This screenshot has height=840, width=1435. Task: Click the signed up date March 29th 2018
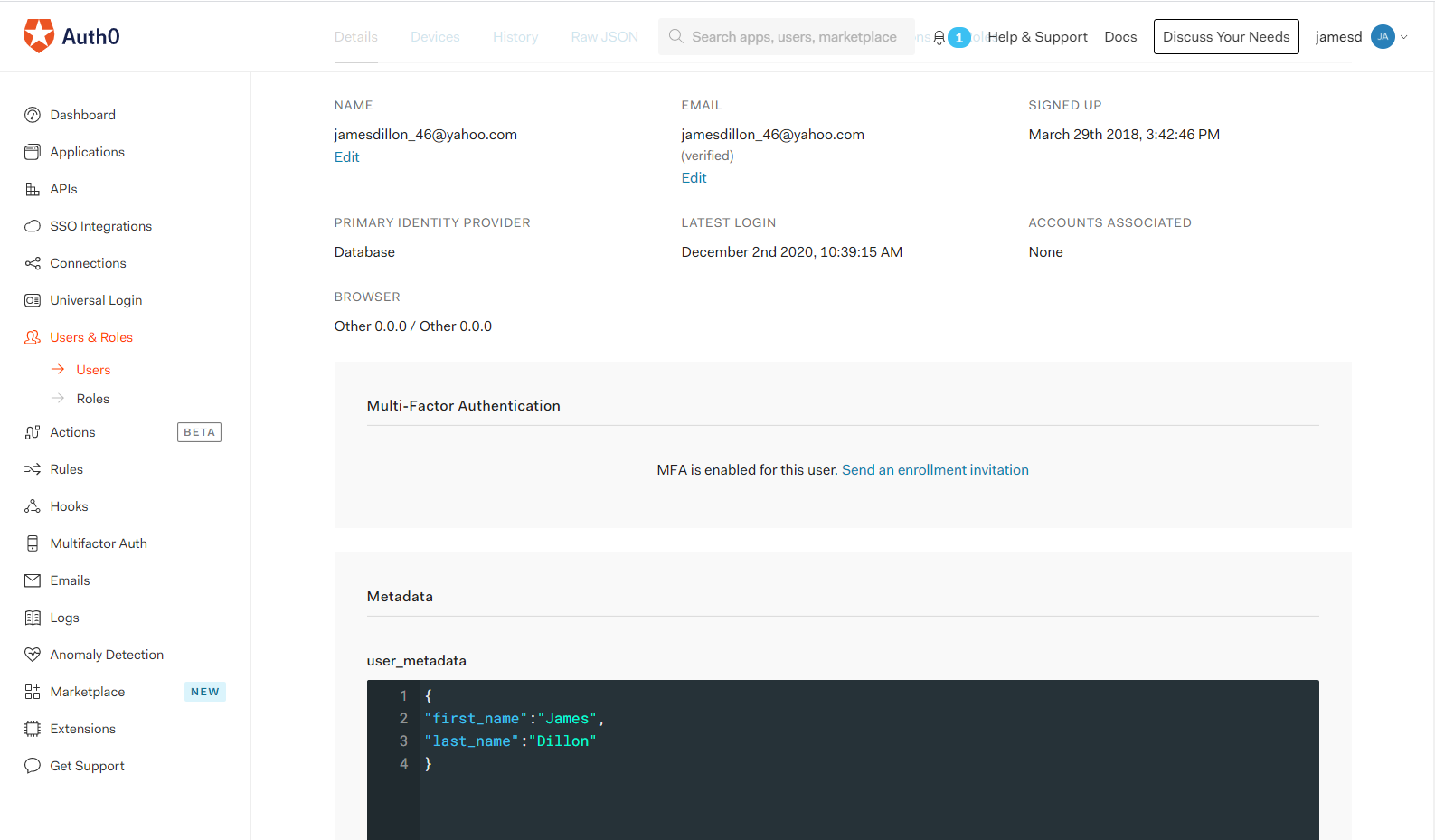coord(1124,135)
